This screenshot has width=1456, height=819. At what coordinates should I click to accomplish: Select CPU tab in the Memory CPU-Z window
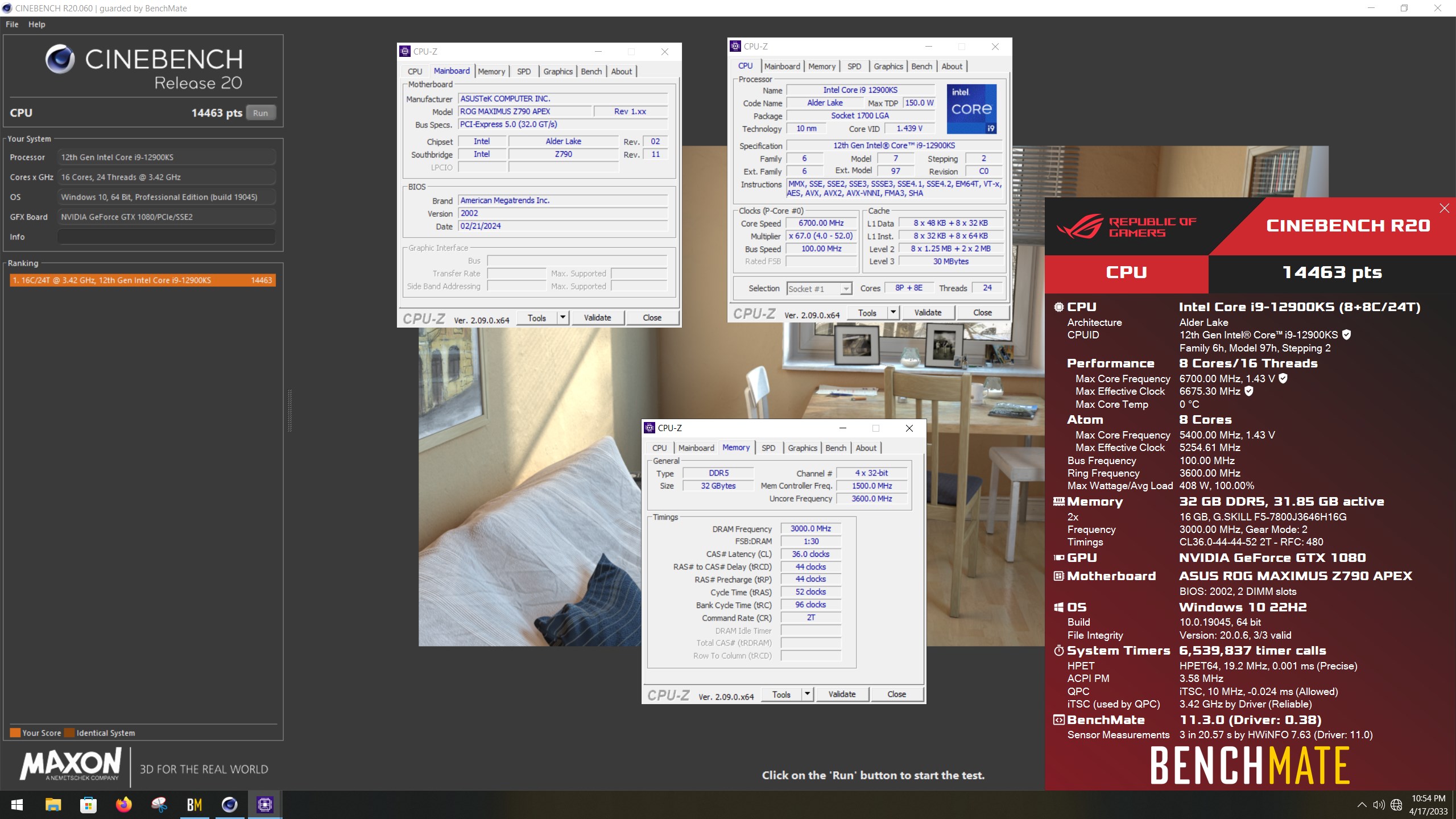pyautogui.click(x=659, y=448)
